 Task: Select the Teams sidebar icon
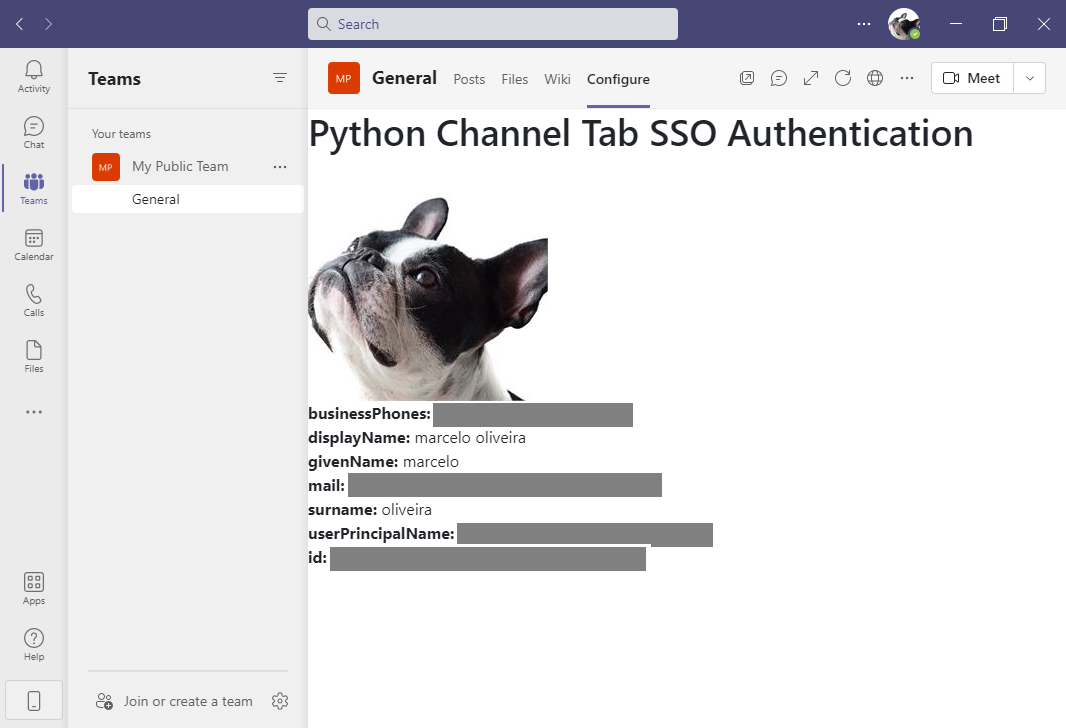[x=34, y=188]
